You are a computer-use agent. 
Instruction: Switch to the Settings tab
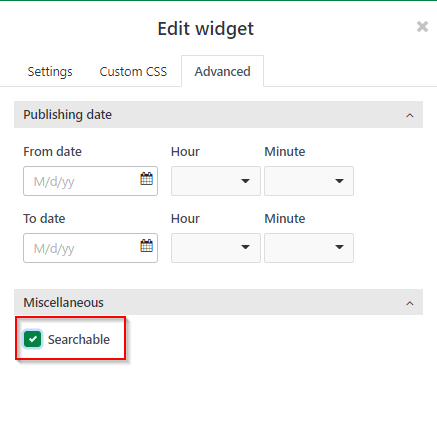pyautogui.click(x=50, y=72)
